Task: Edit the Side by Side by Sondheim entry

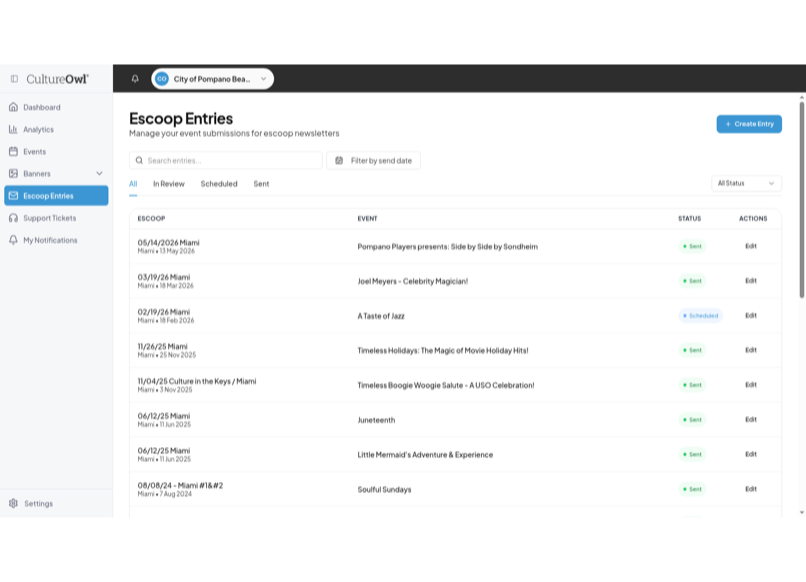Action: click(x=751, y=246)
